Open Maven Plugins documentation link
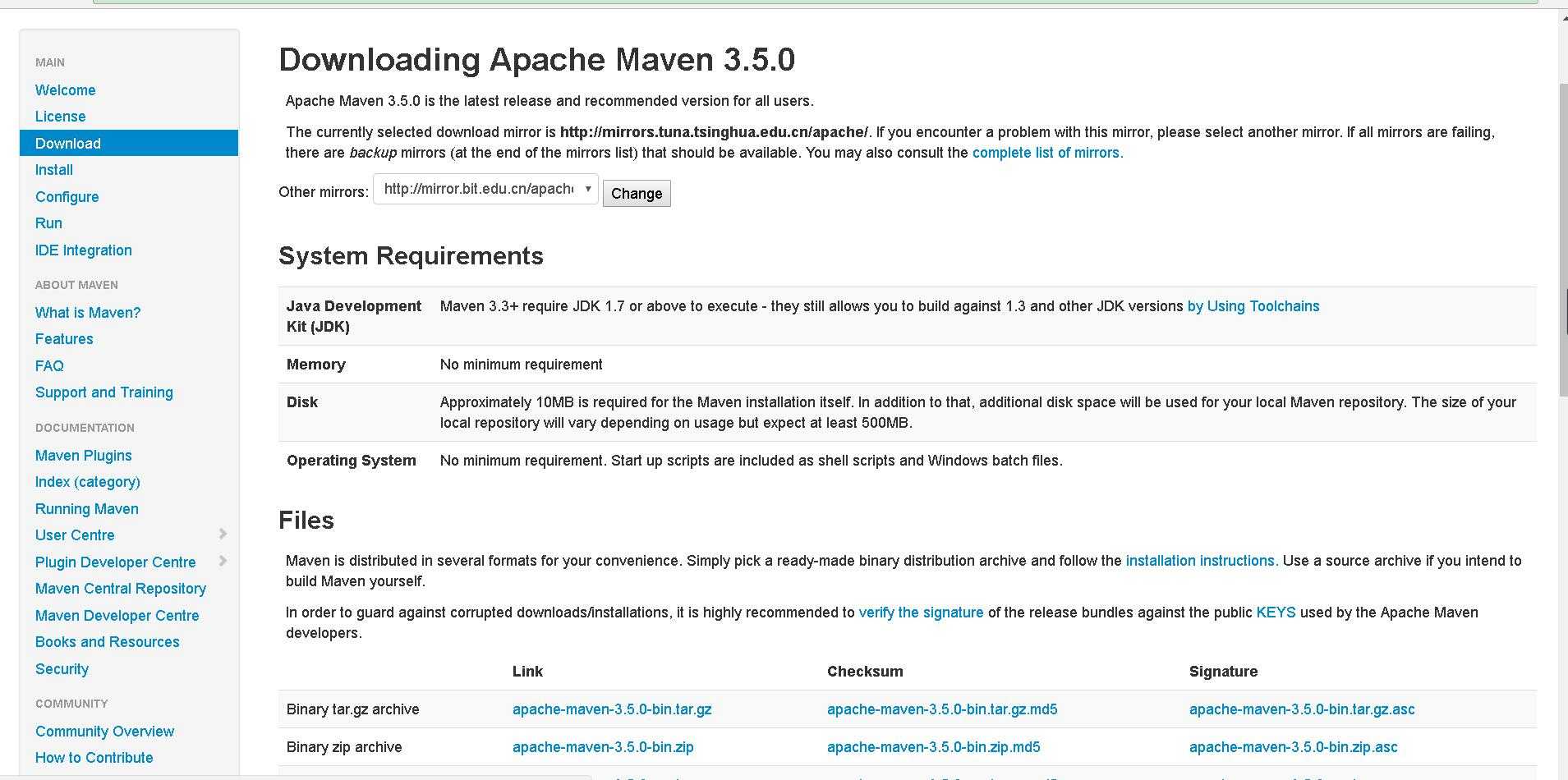 coord(83,456)
